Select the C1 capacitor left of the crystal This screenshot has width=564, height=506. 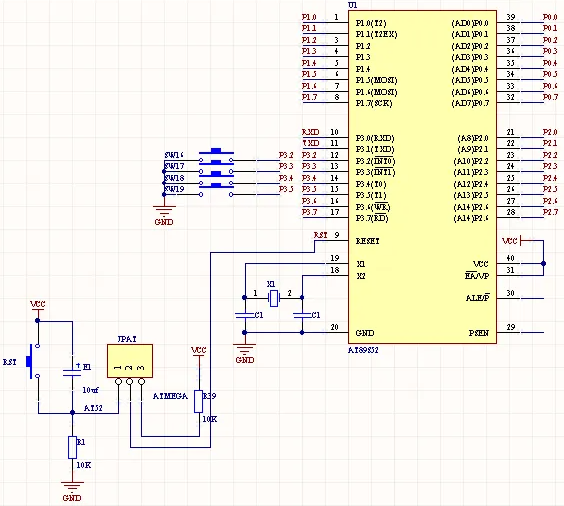[x=245, y=315]
